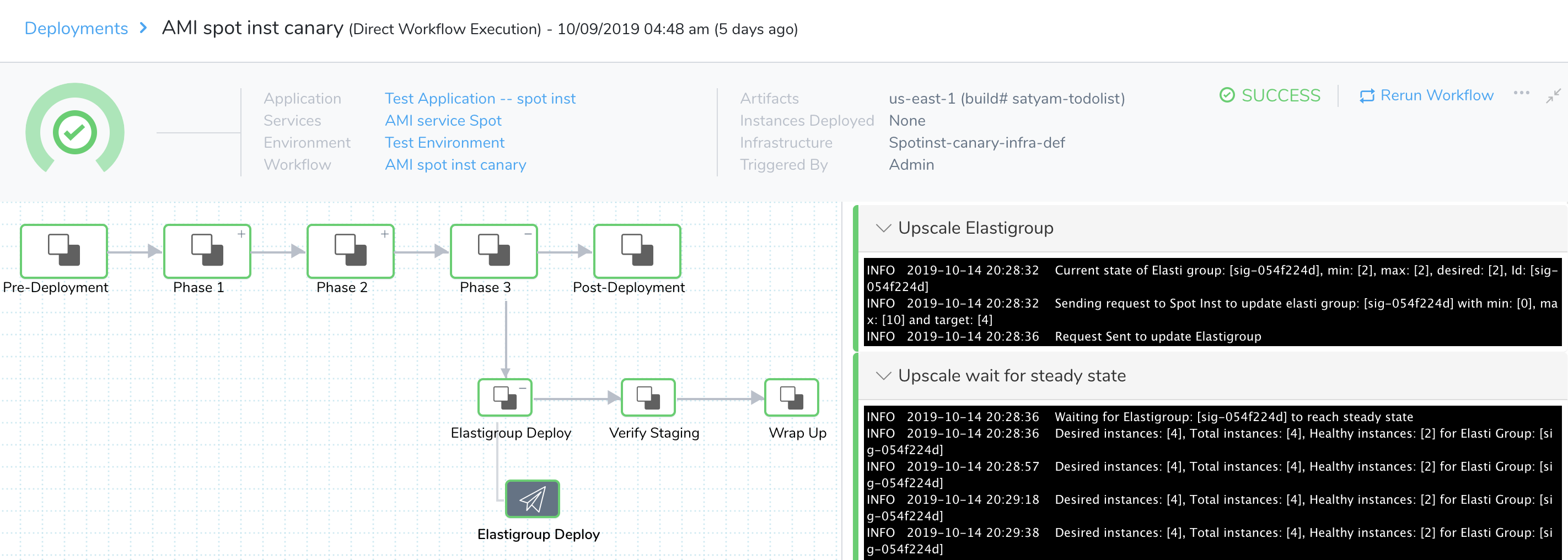The image size is (1568, 560).
Task: Click the None instances deployed value
Action: pyautogui.click(x=906, y=121)
